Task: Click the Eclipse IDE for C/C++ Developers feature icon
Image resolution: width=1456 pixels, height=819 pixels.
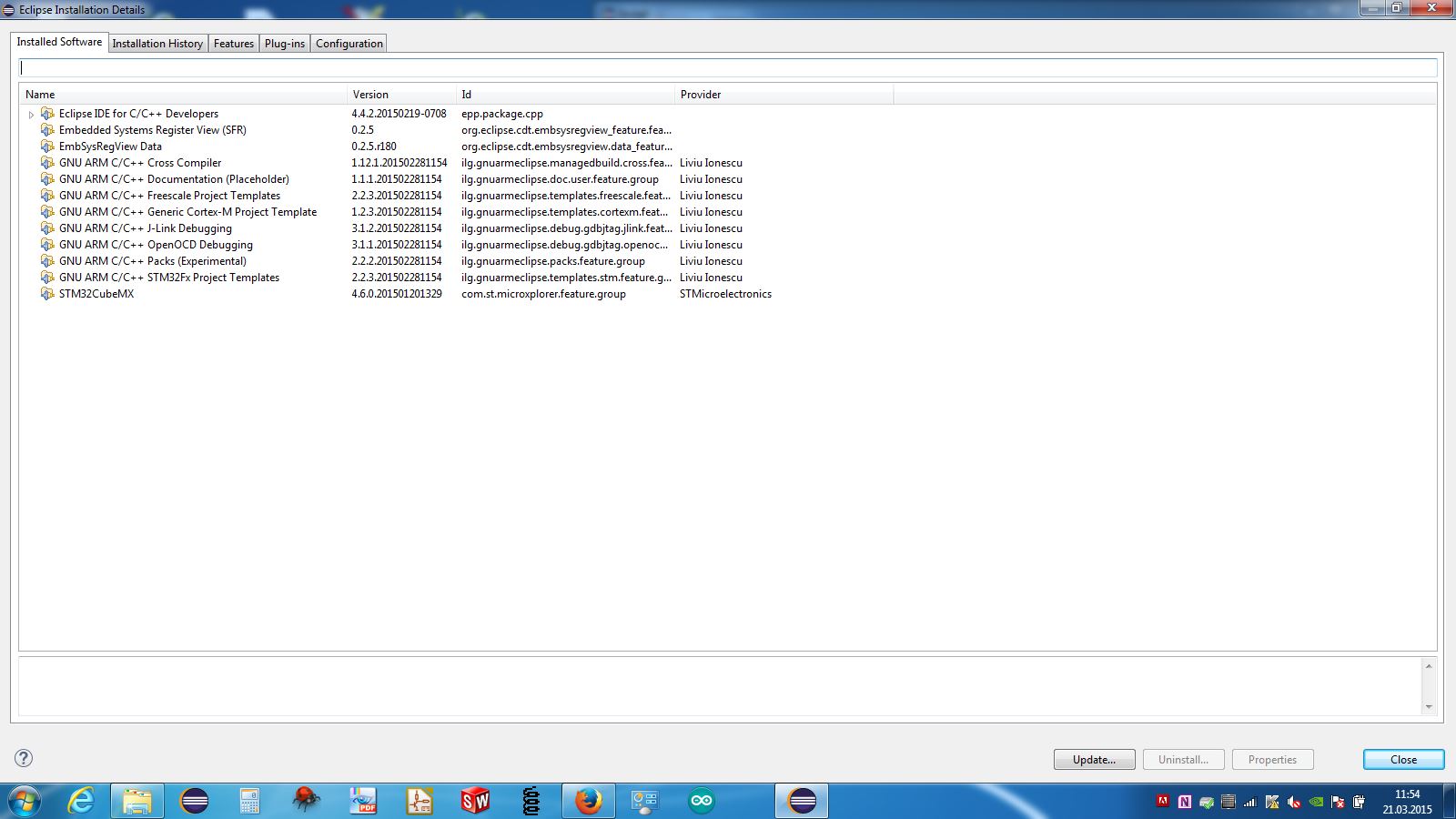Action: [47, 114]
